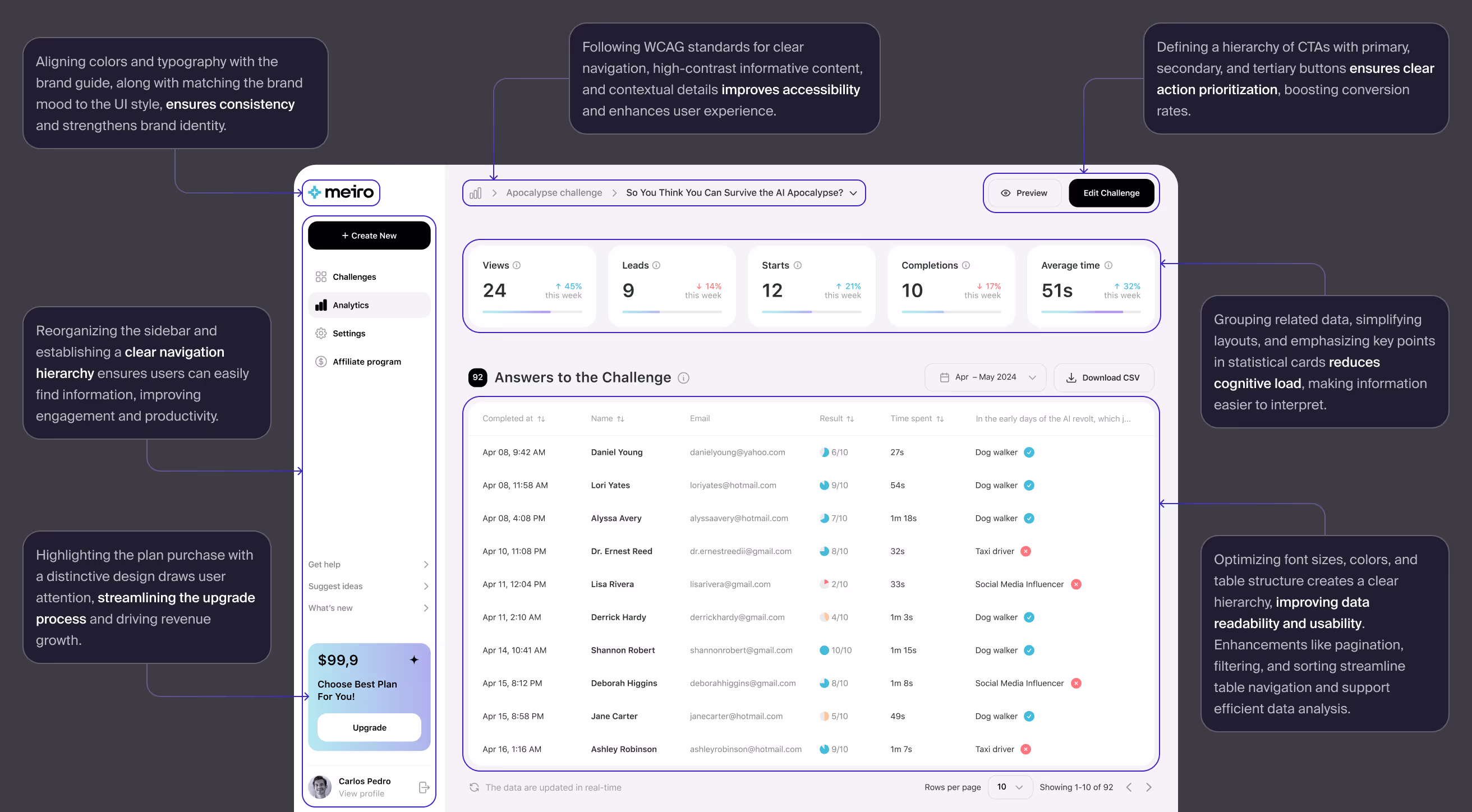The height and width of the screenshot is (812, 1472).
Task: Go to previous page with left arrow
Action: pyautogui.click(x=1129, y=787)
